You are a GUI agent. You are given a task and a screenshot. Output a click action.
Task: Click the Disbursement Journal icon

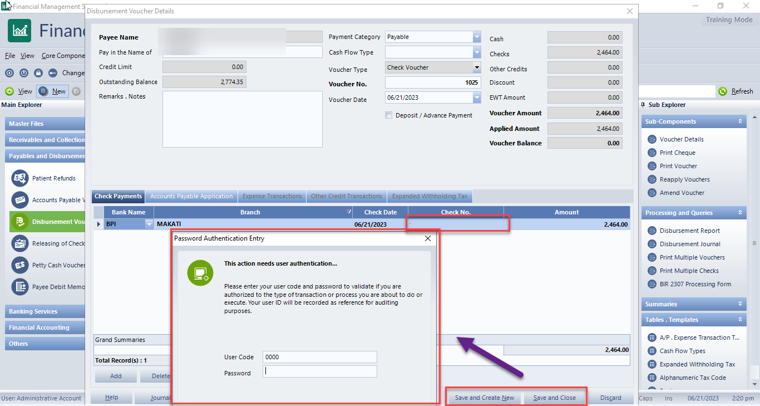click(652, 244)
